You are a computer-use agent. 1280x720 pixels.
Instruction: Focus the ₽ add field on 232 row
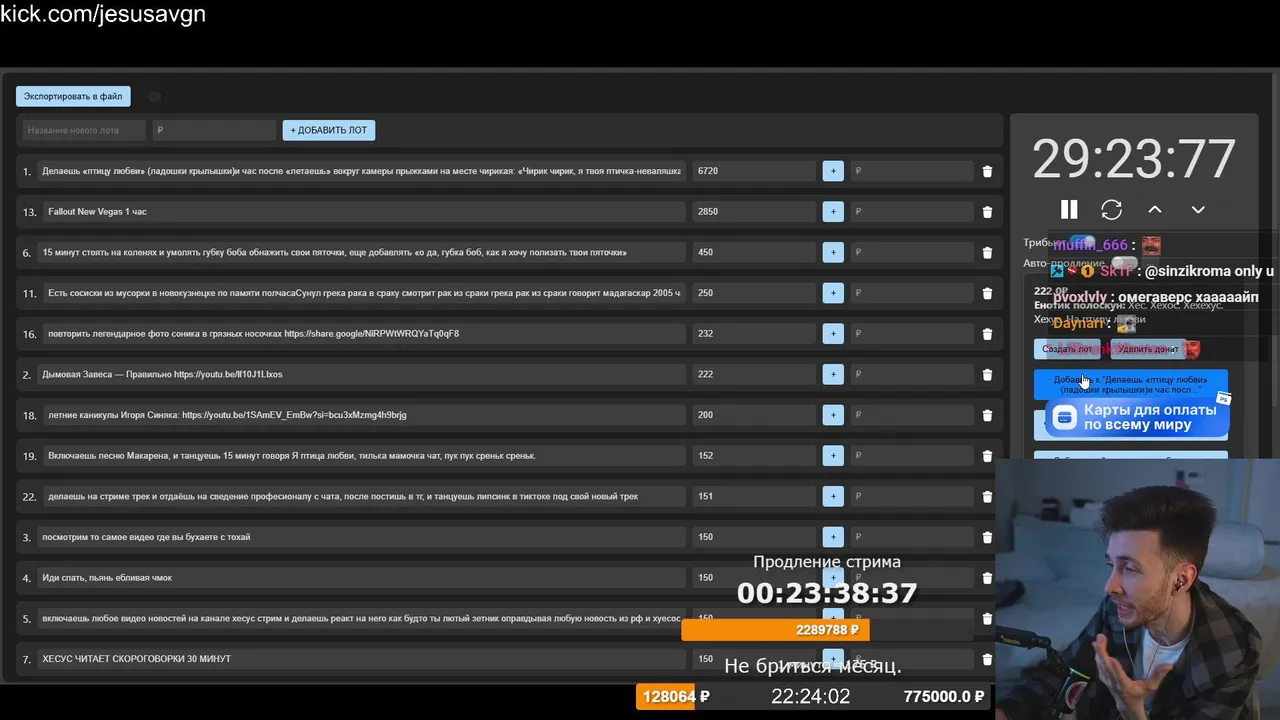click(x=911, y=334)
